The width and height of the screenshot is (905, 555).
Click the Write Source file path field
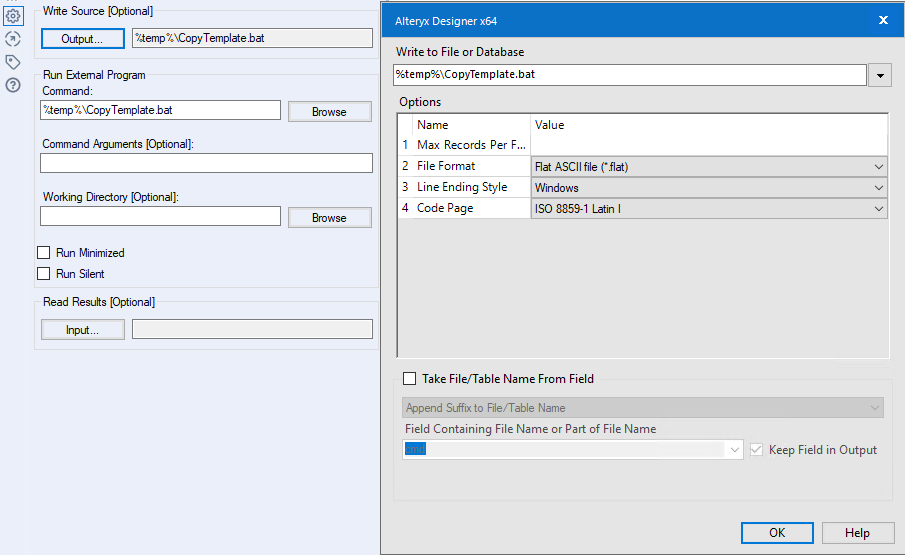(252, 38)
